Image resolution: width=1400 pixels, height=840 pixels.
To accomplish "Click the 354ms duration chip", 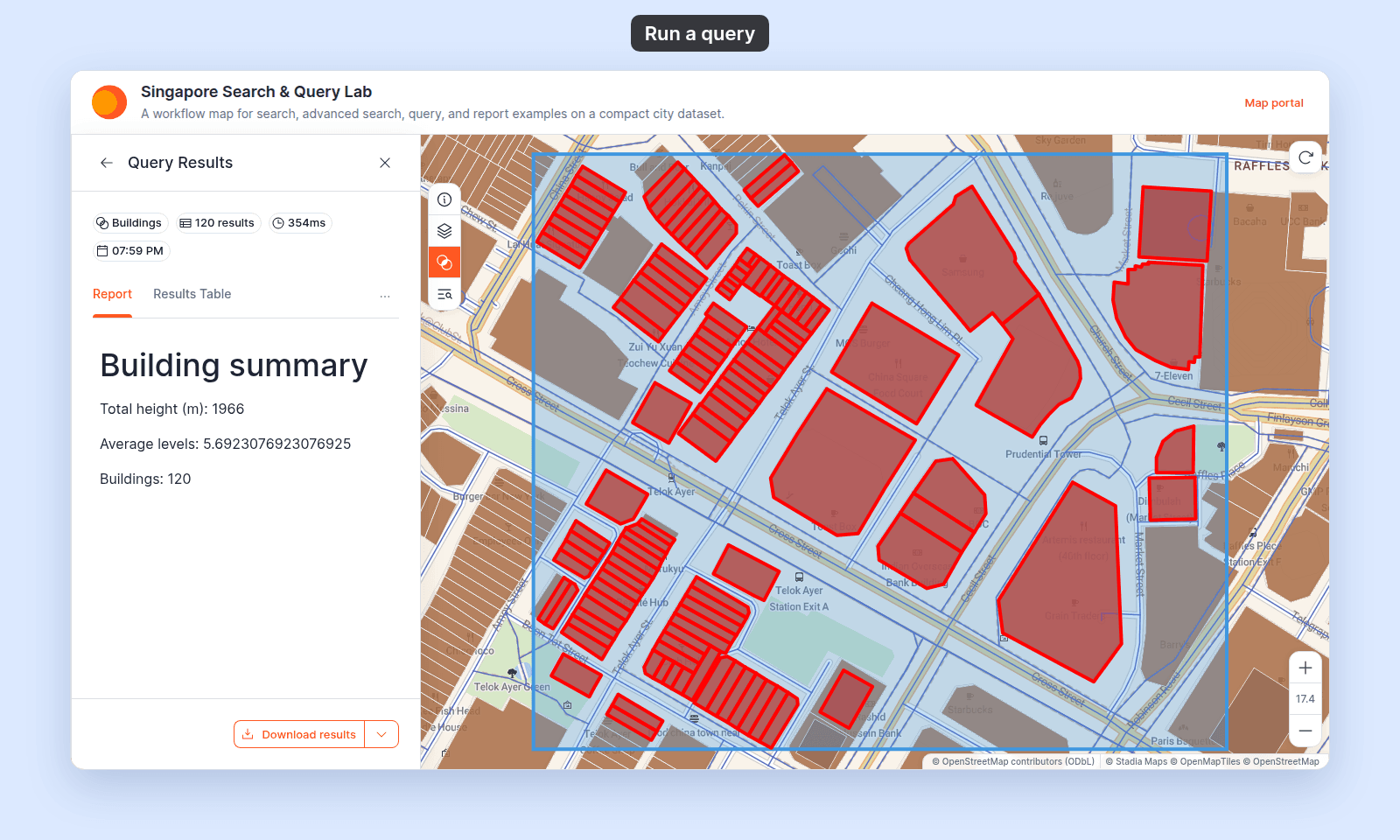I will (x=299, y=223).
